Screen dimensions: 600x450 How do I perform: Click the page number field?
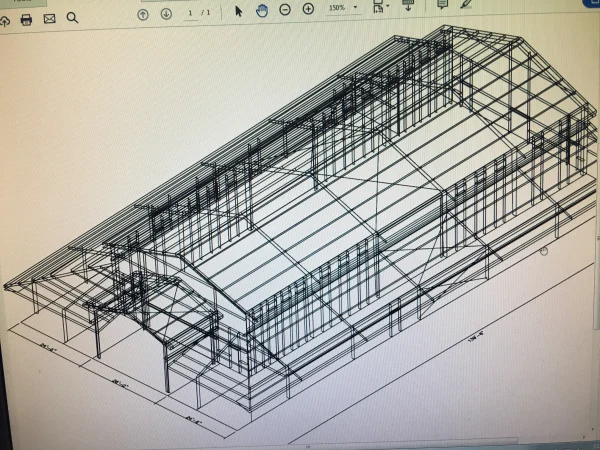[x=190, y=13]
